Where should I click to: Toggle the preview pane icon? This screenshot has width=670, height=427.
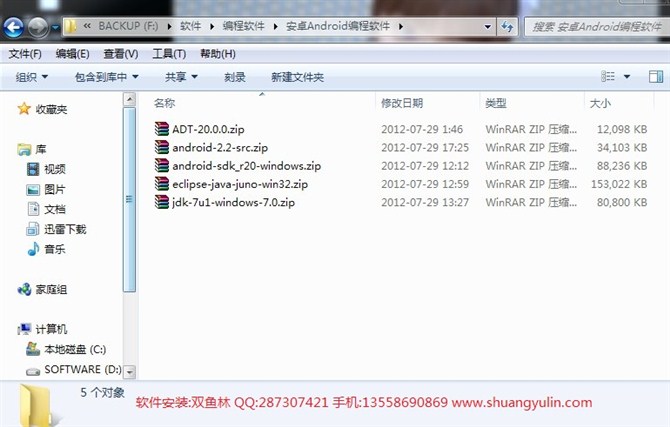click(656, 77)
